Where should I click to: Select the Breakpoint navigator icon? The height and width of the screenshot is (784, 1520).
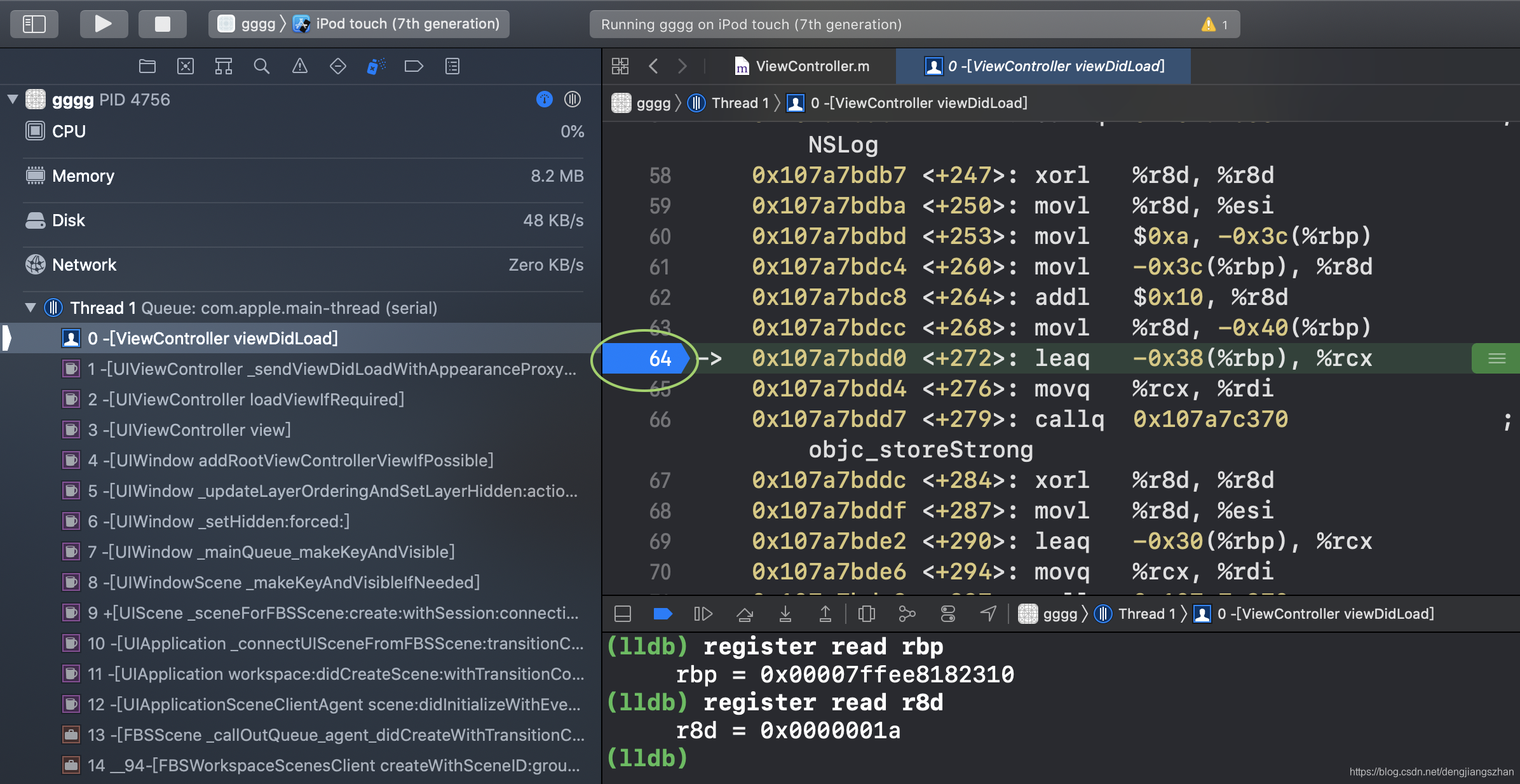click(414, 66)
